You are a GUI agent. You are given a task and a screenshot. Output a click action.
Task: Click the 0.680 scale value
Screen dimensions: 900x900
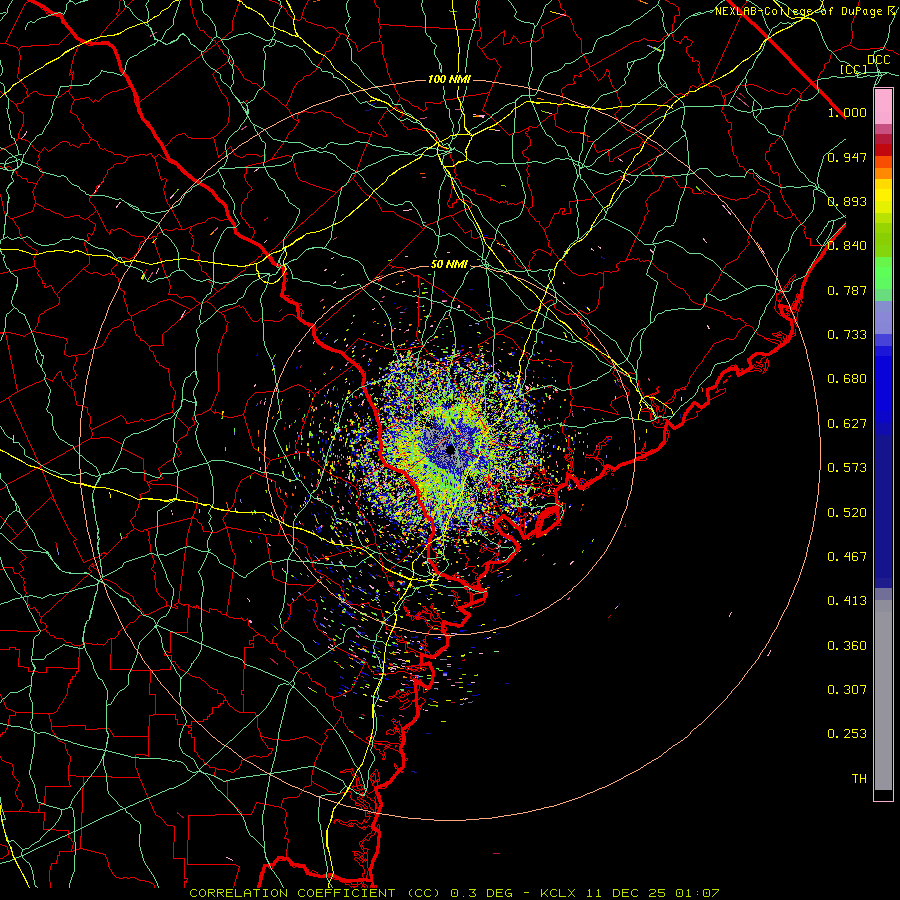pos(847,379)
